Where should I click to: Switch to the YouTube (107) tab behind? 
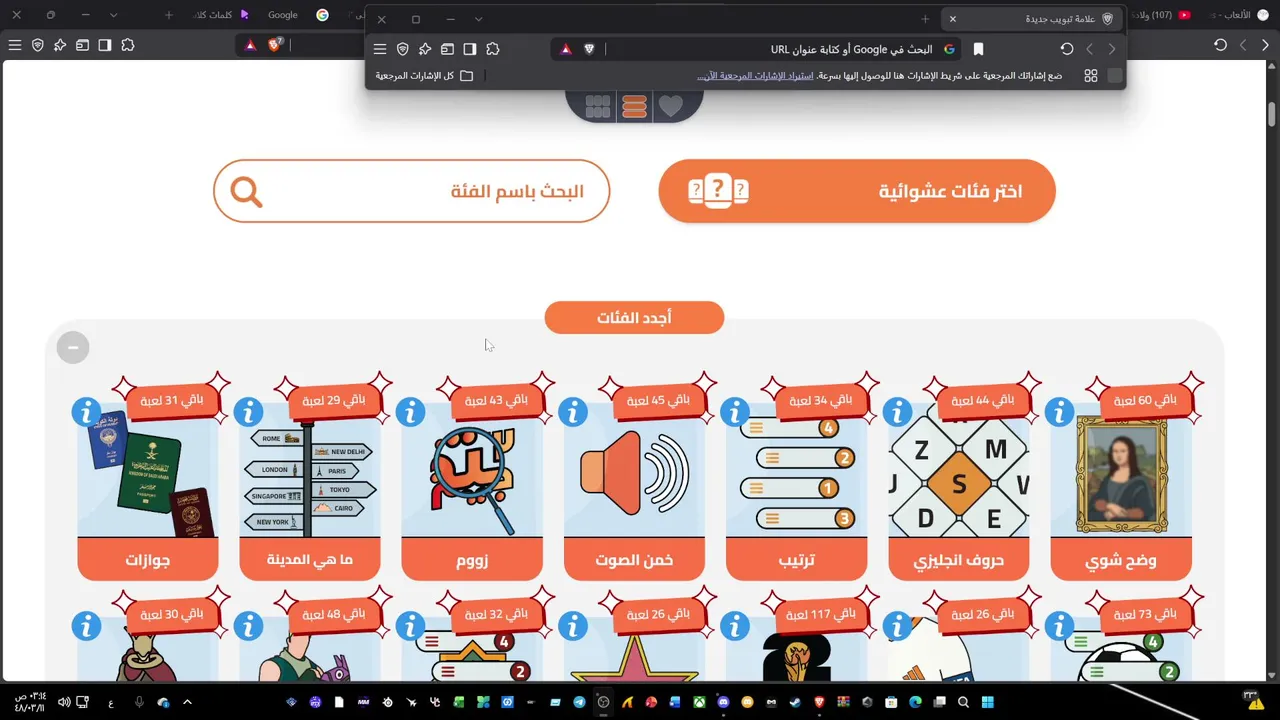coord(1160,15)
